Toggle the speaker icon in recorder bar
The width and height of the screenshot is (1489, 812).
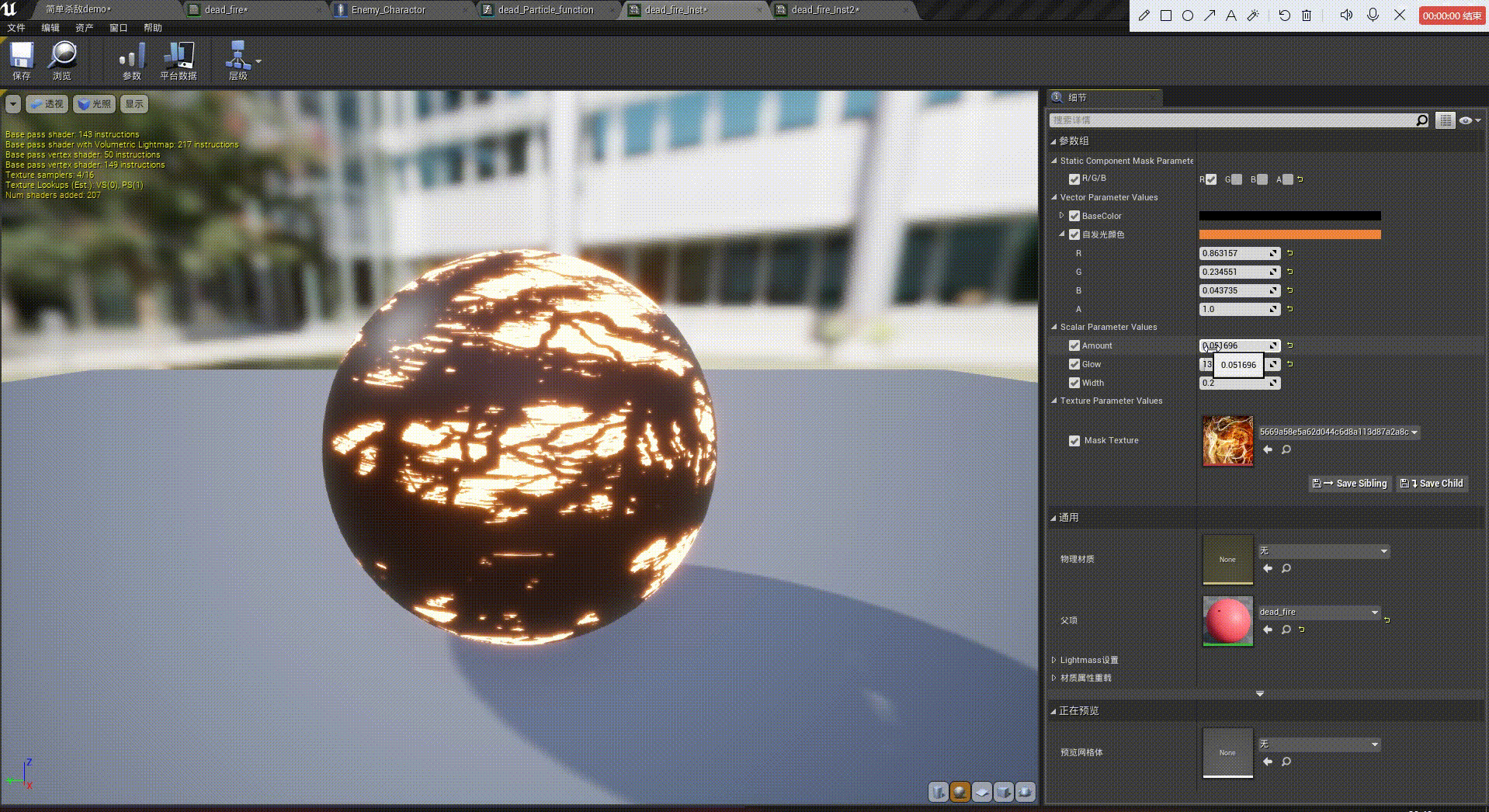point(1347,16)
